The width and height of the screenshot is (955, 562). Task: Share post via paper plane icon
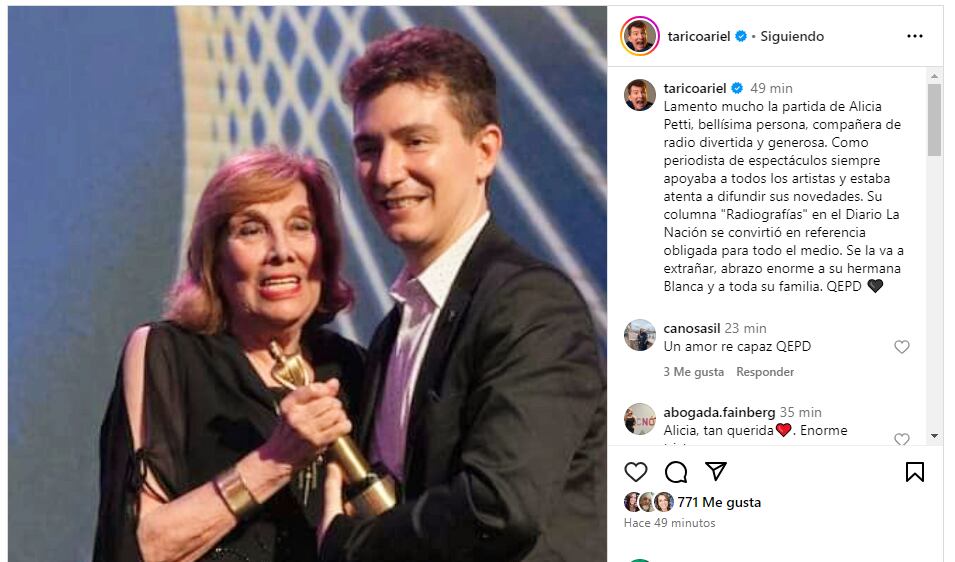coord(716,471)
